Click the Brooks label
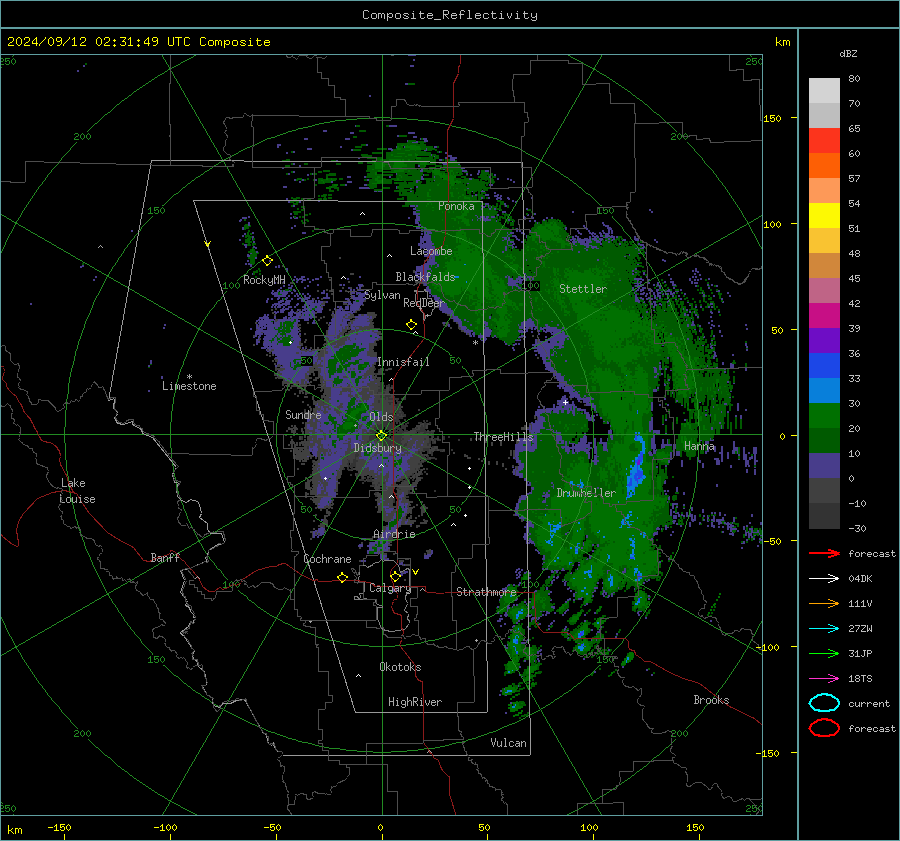Image resolution: width=900 pixels, height=841 pixels. click(x=711, y=700)
